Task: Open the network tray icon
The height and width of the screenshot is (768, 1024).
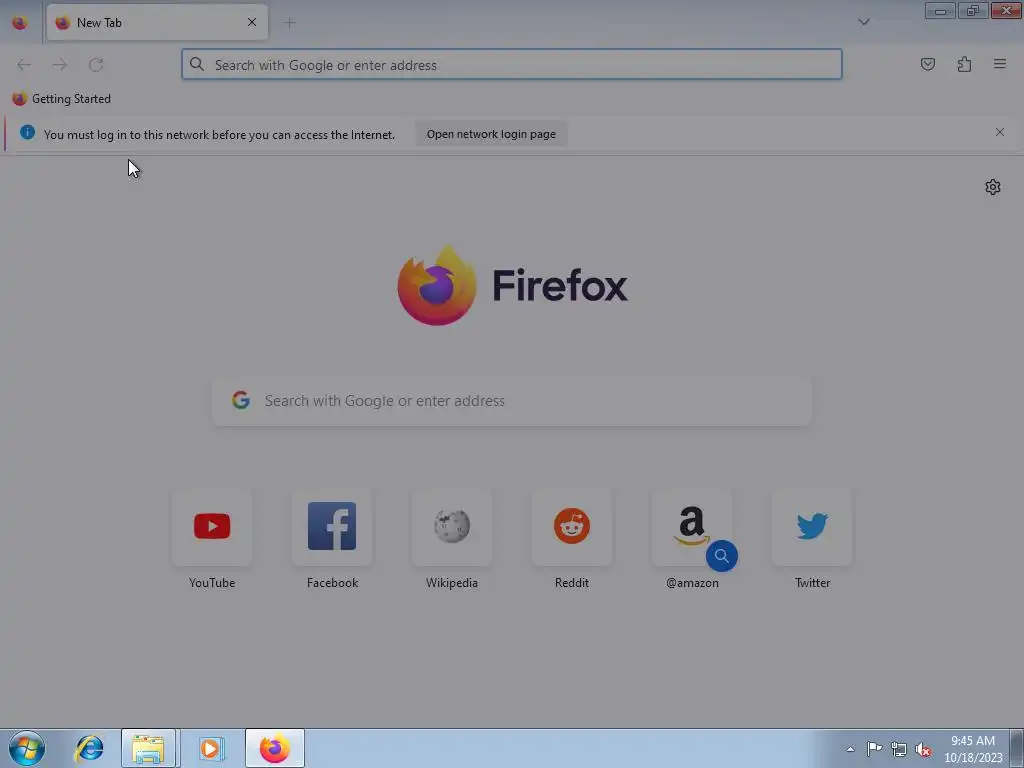Action: tap(899, 749)
